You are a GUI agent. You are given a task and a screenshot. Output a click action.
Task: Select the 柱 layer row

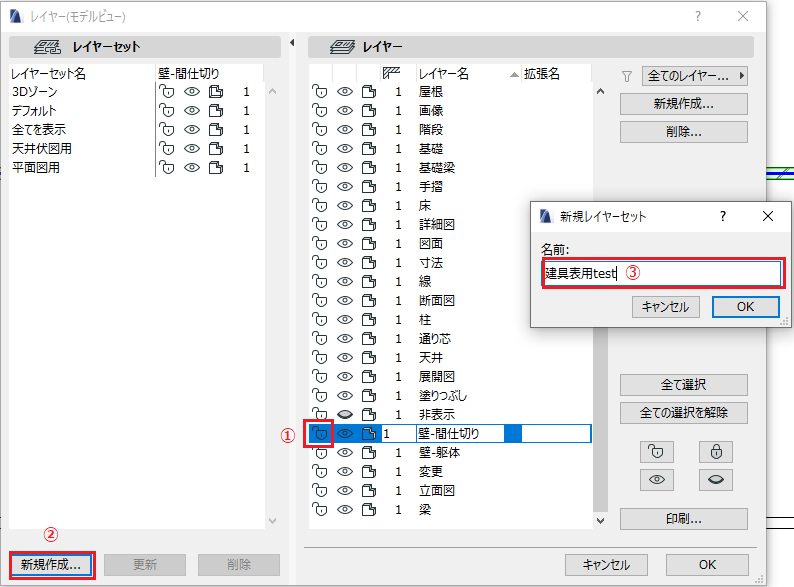click(x=450, y=320)
